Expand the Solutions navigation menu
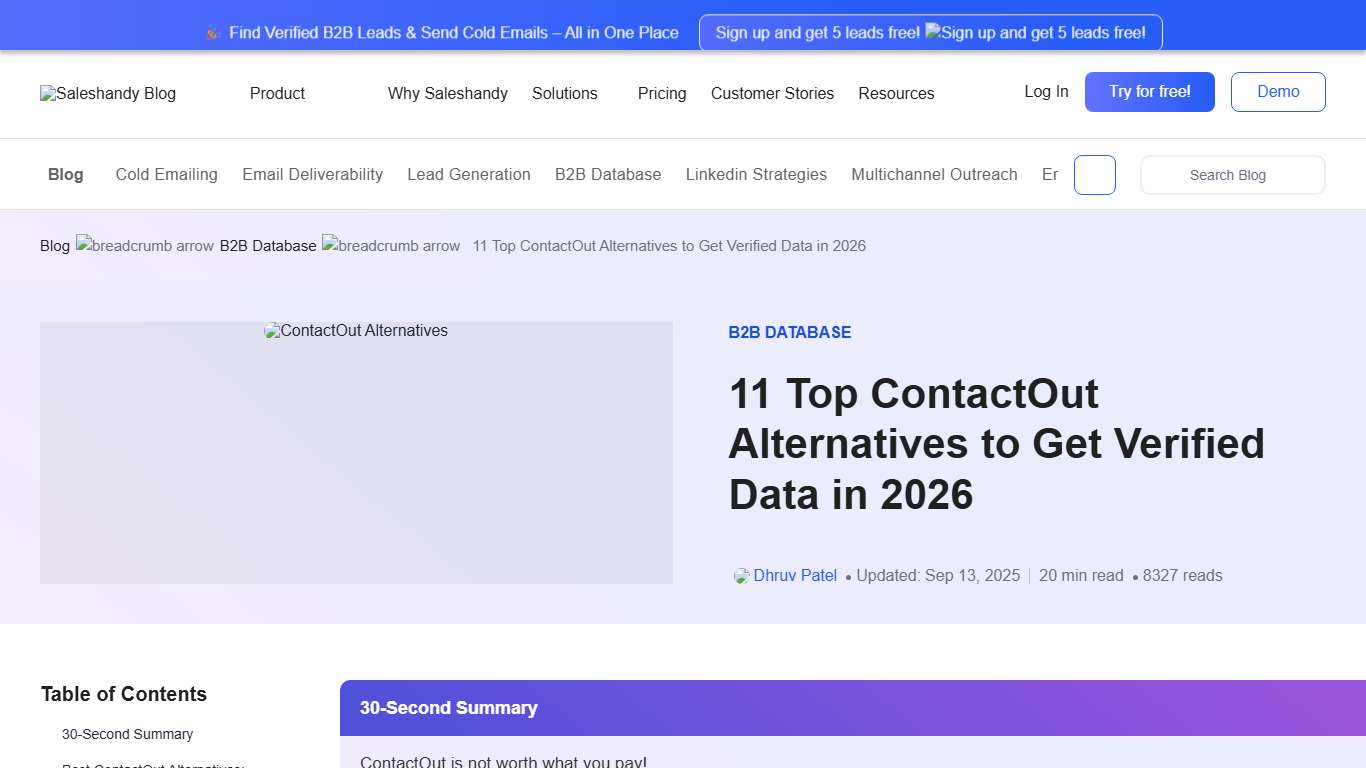1366x768 pixels. (565, 93)
